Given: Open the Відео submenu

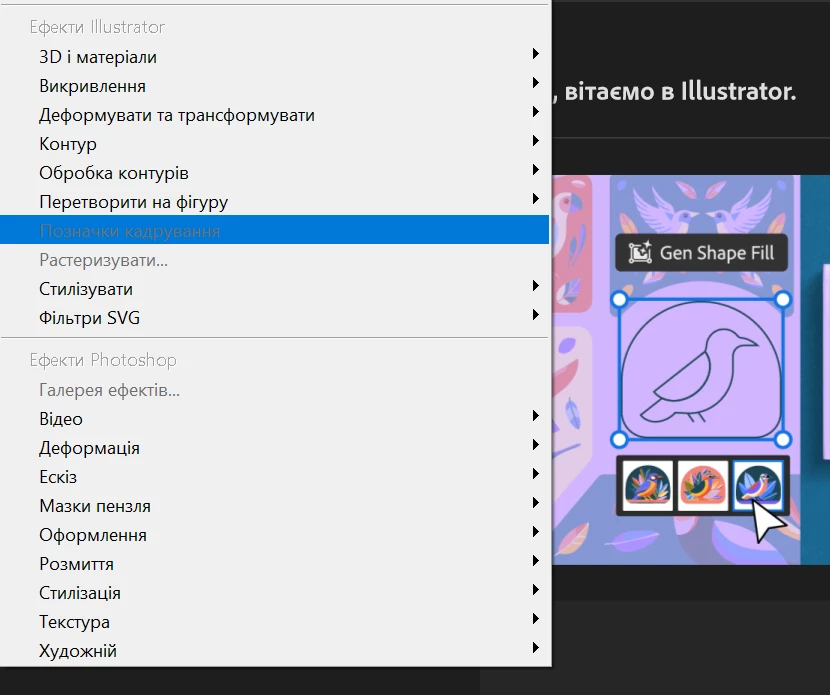Looking at the screenshot, I should pos(275,419).
